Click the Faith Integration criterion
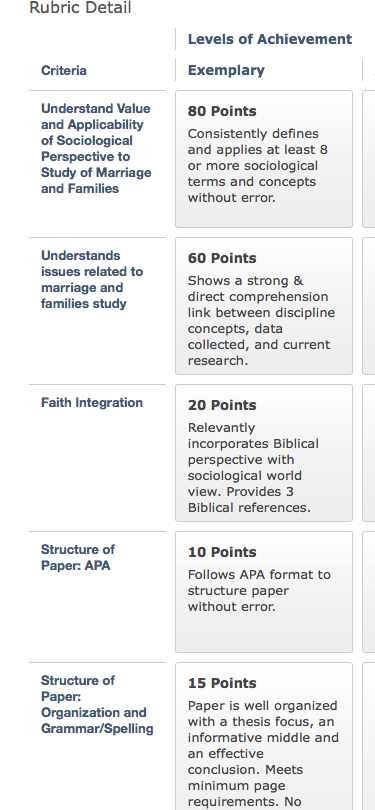Image resolution: width=375 pixels, height=810 pixels. click(92, 402)
